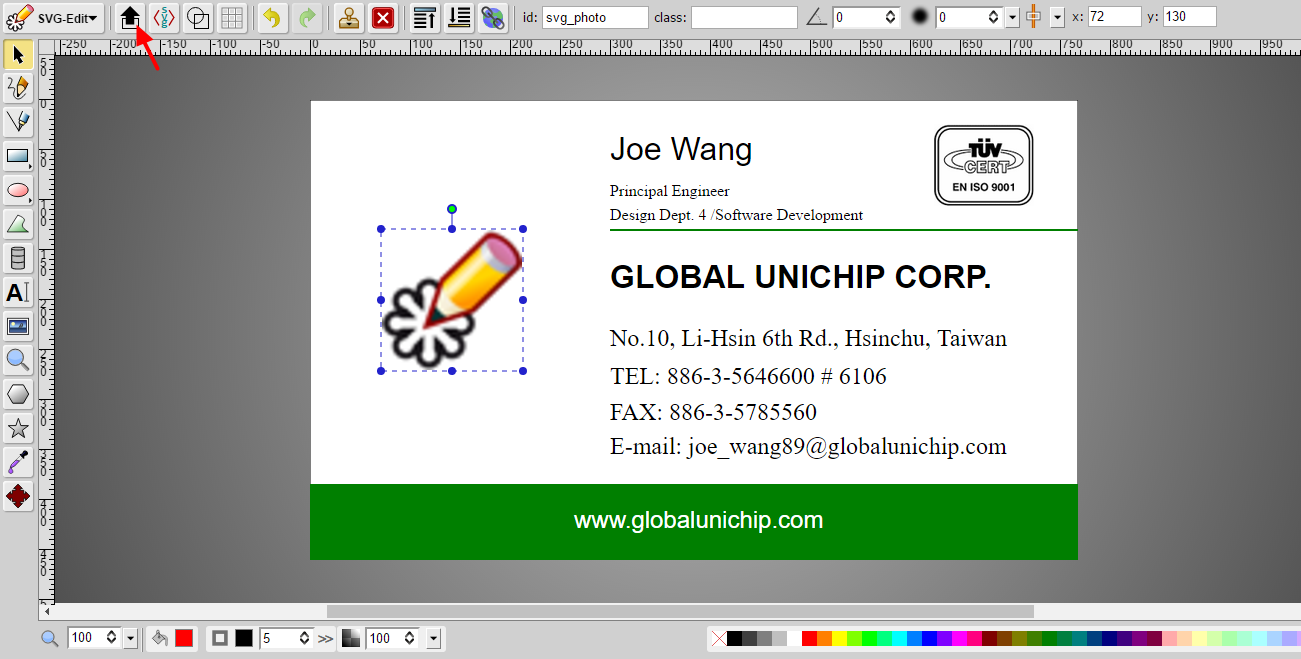
Task: Click the pencil logo image on canvas
Action: pos(452,300)
